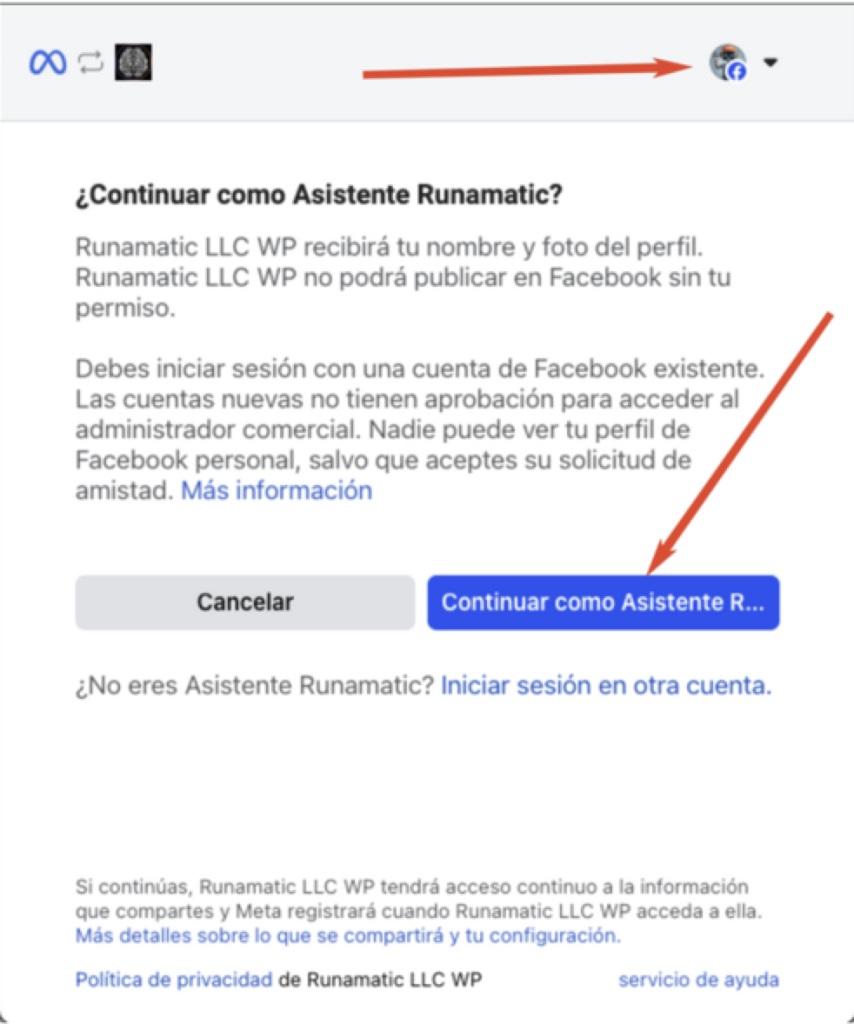854x1024 pixels.
Task: Click the ¿Continuar como Asistente Runamatic? heading
Action: coord(319,195)
